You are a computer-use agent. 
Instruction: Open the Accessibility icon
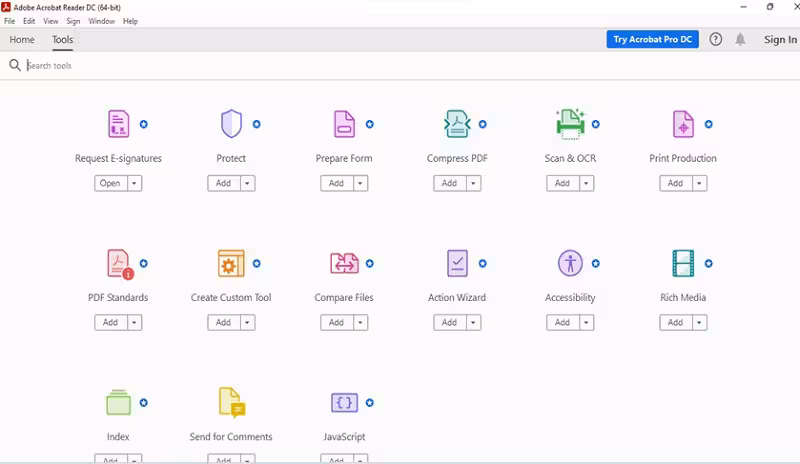570,263
